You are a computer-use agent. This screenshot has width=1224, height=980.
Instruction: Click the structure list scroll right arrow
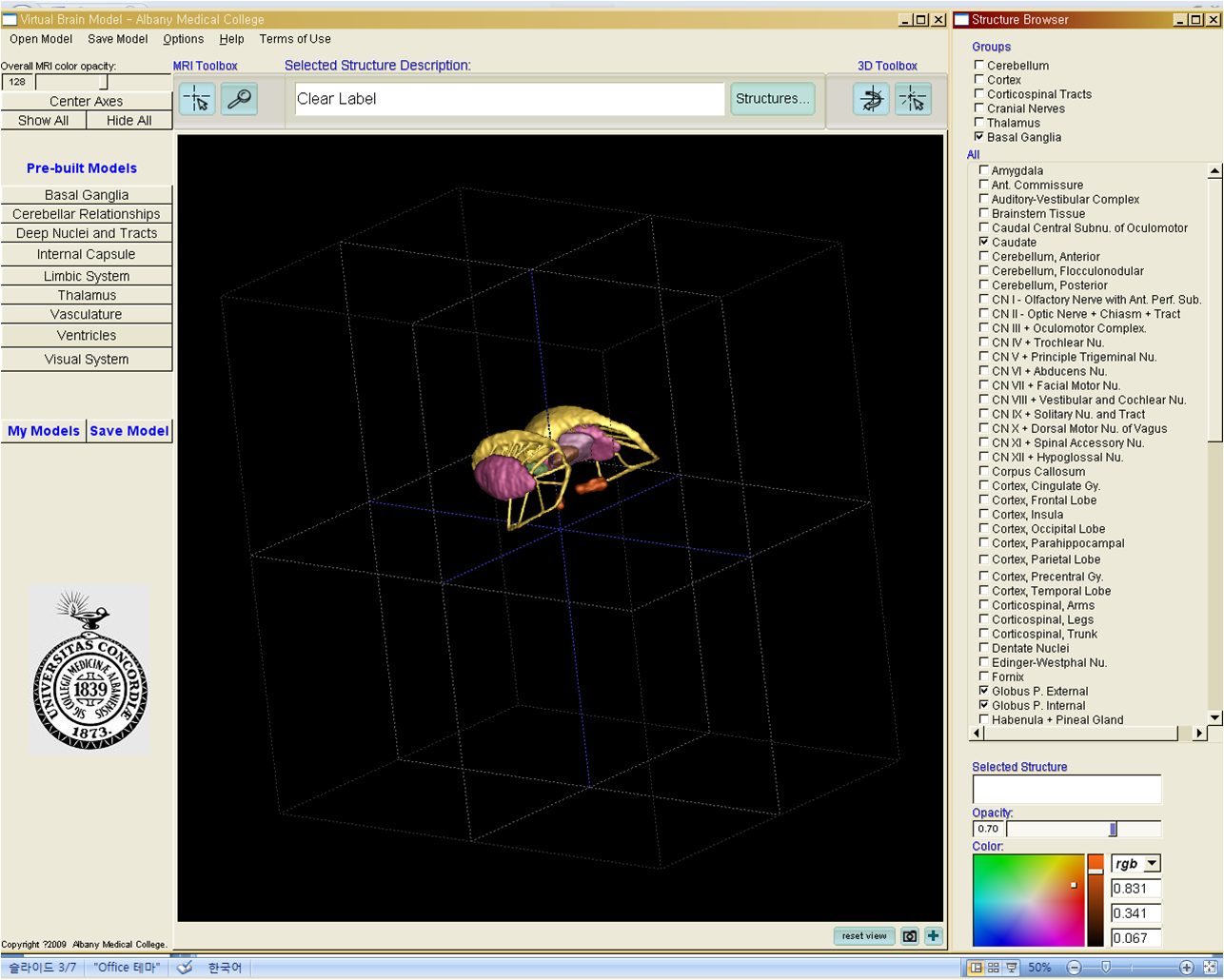[x=1199, y=734]
